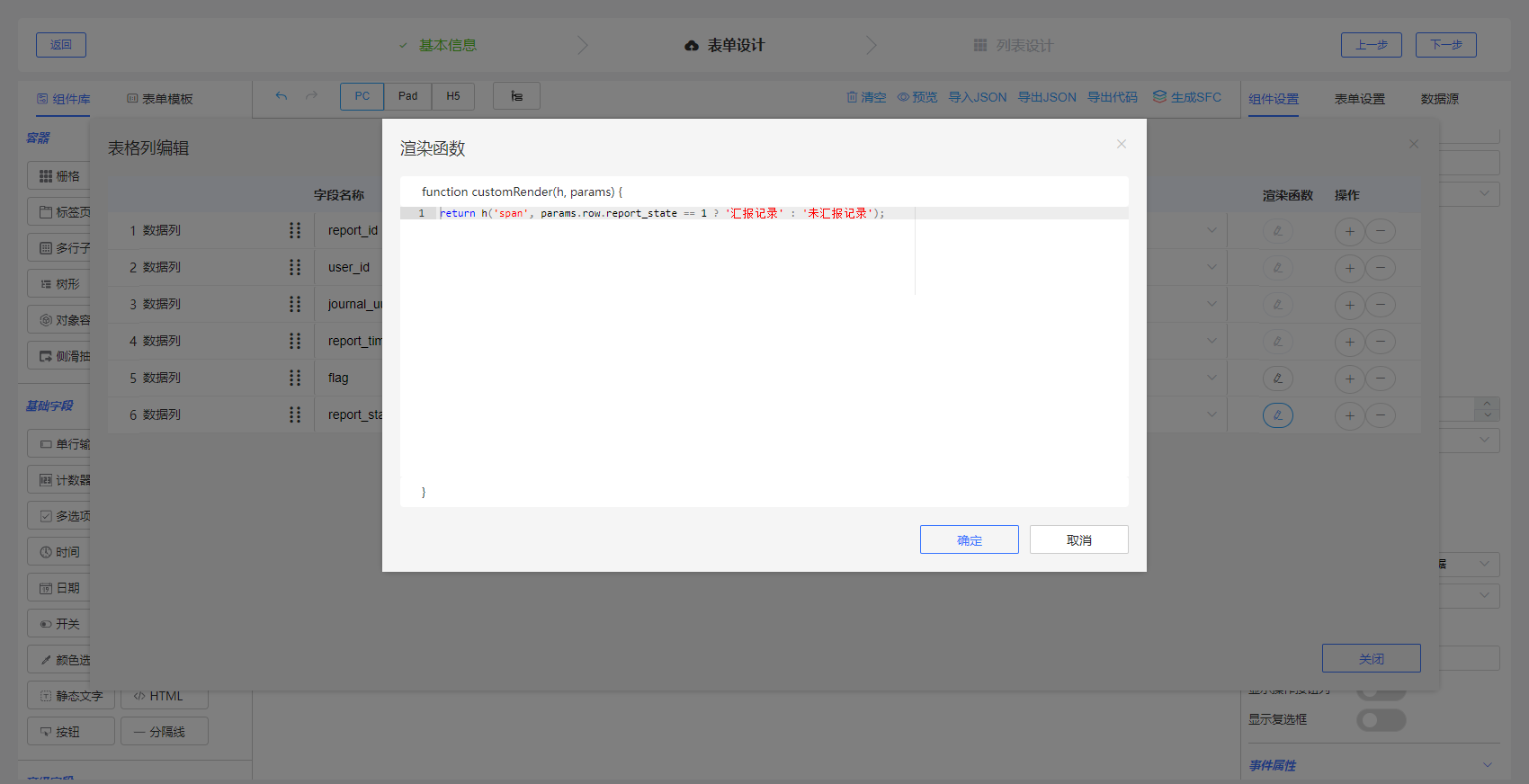
Task: Click the 上一步 button
Action: tap(1372, 45)
